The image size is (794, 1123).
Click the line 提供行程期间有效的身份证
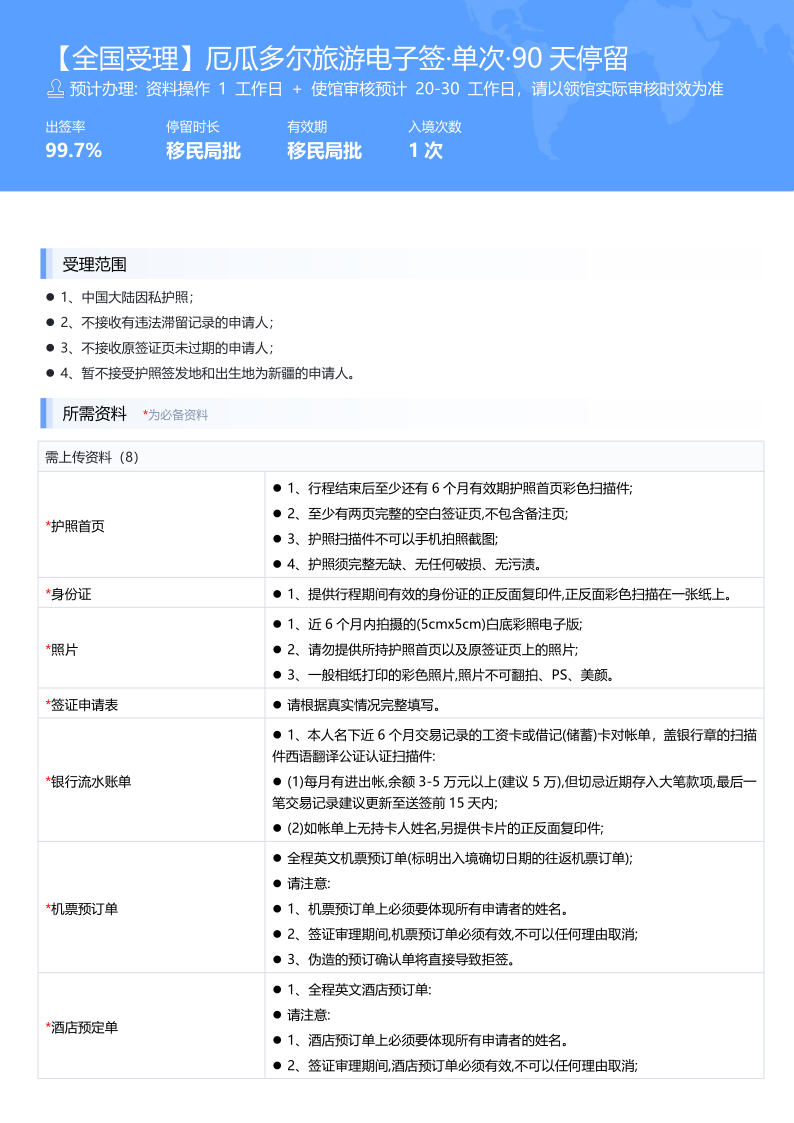tap(510, 594)
